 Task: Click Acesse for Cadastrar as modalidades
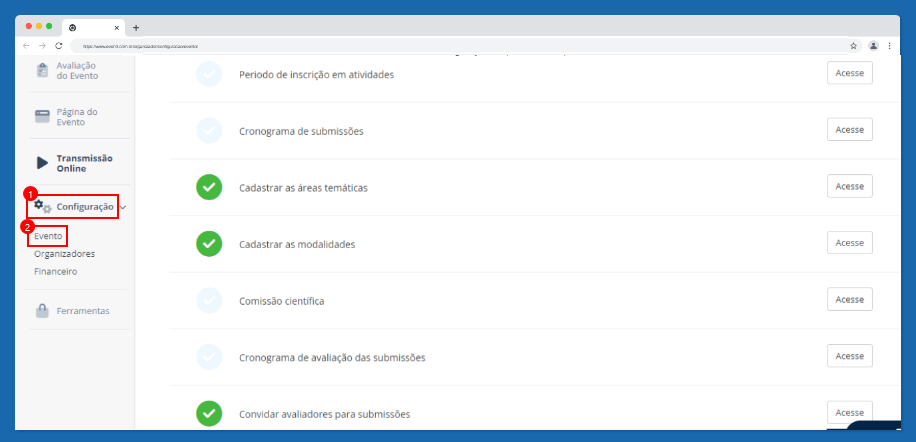(x=849, y=243)
